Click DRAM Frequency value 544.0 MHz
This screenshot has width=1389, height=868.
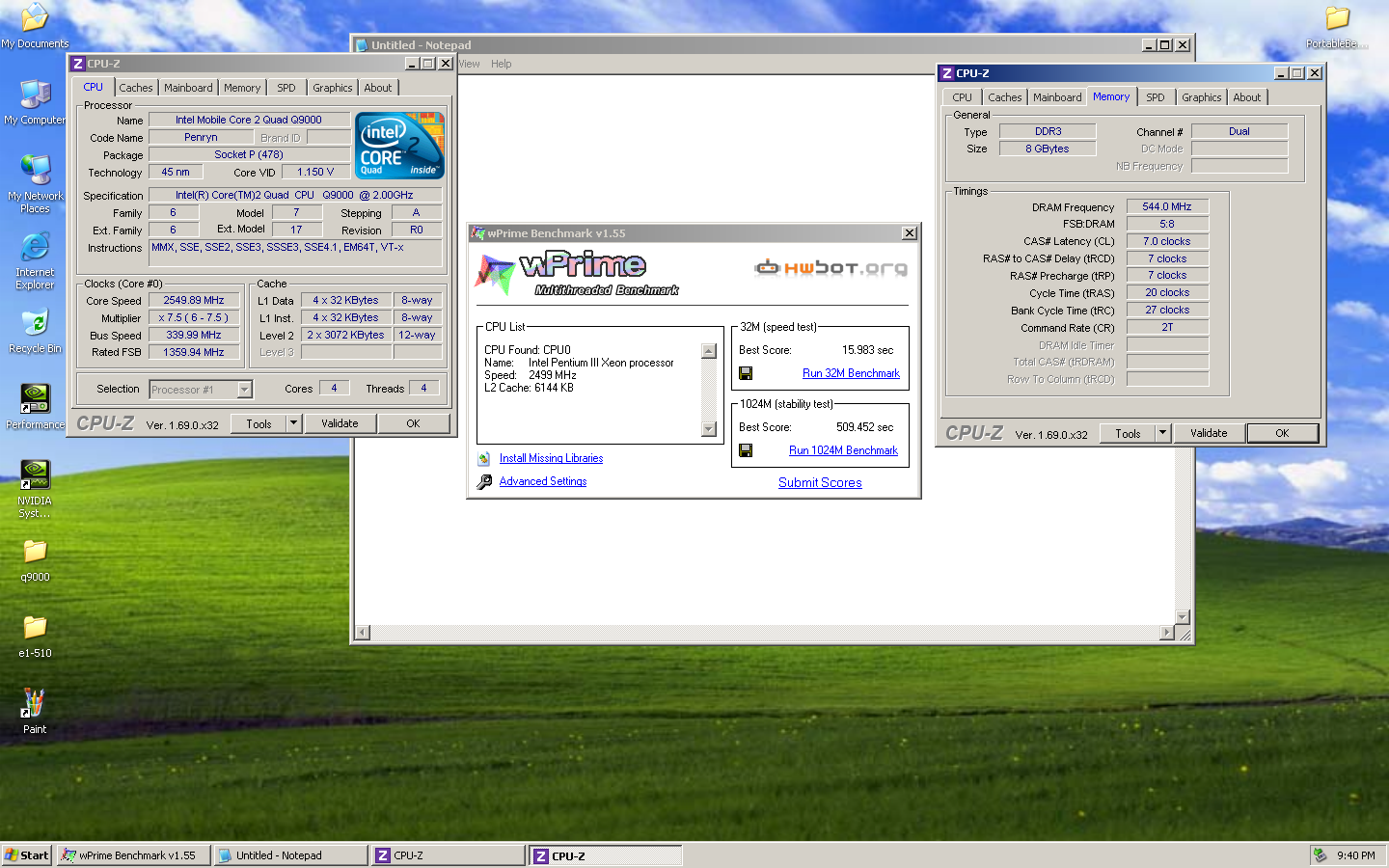(1167, 206)
